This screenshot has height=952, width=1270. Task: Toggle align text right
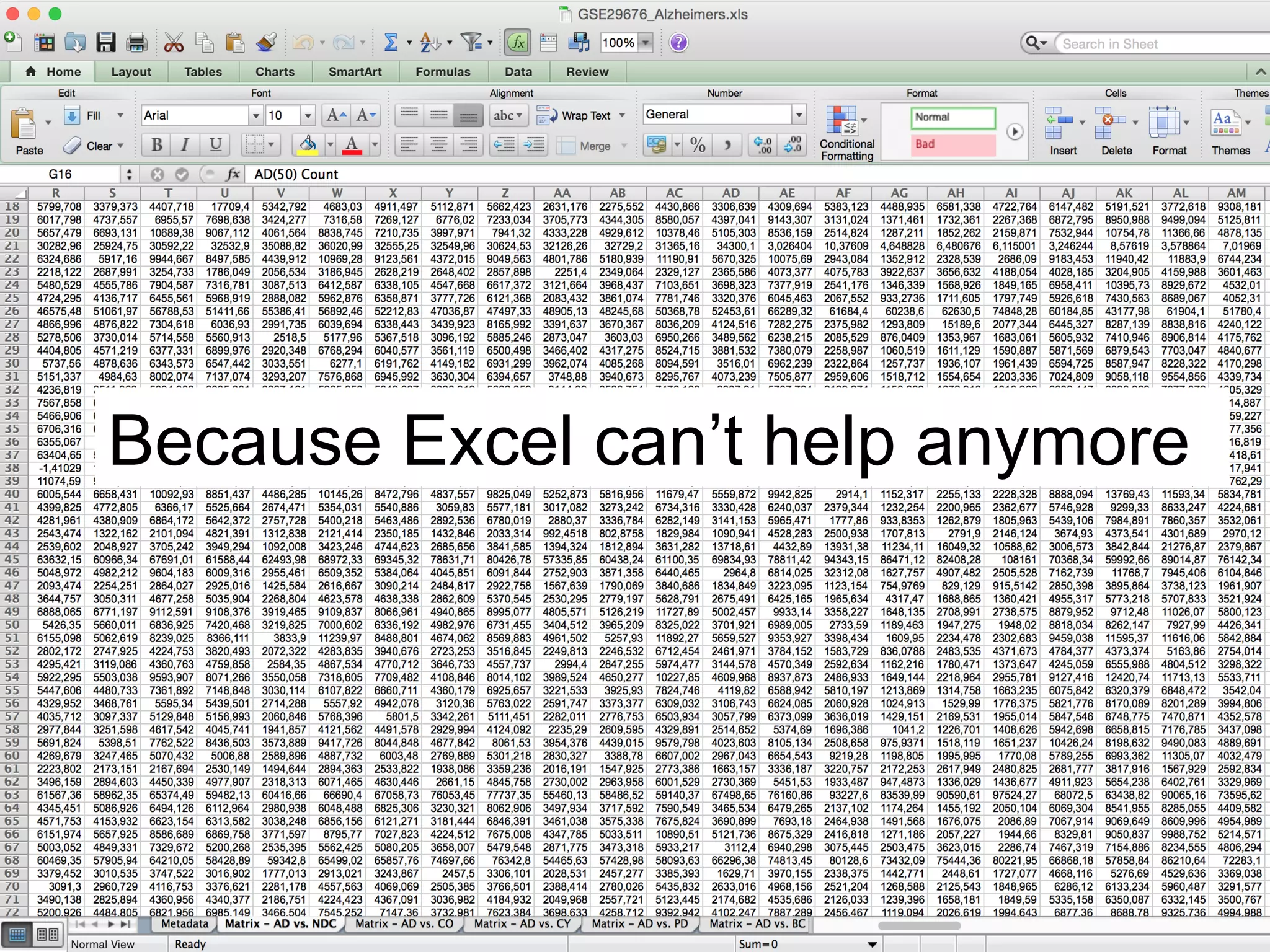tap(469, 145)
